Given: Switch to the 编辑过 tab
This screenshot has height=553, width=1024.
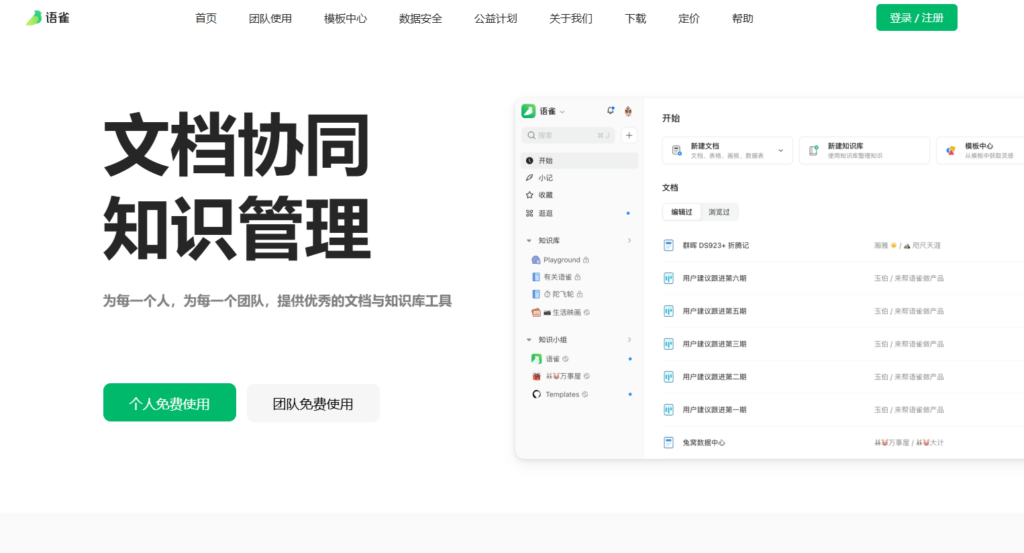Looking at the screenshot, I should (682, 212).
